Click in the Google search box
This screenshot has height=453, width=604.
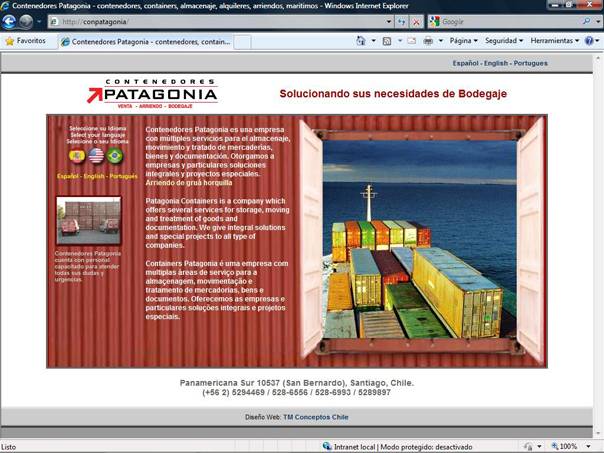point(507,21)
